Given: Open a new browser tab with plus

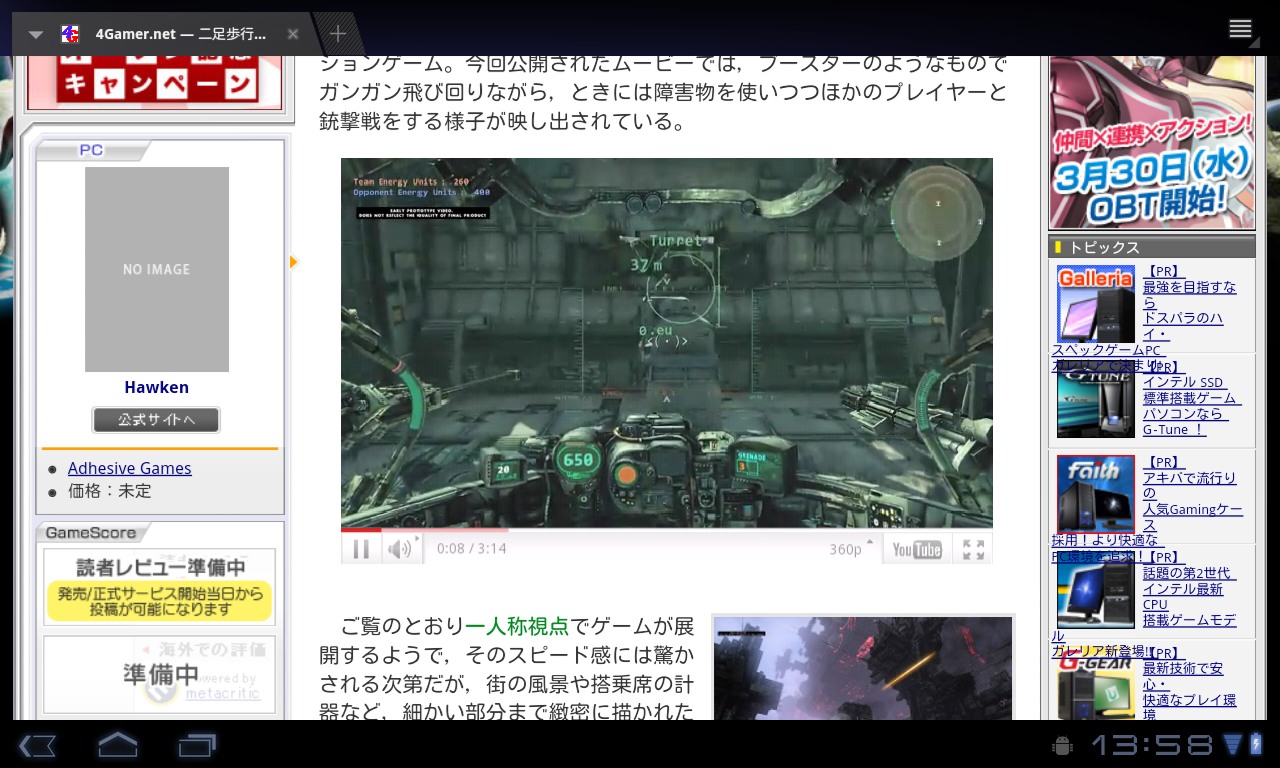Looking at the screenshot, I should (338, 34).
